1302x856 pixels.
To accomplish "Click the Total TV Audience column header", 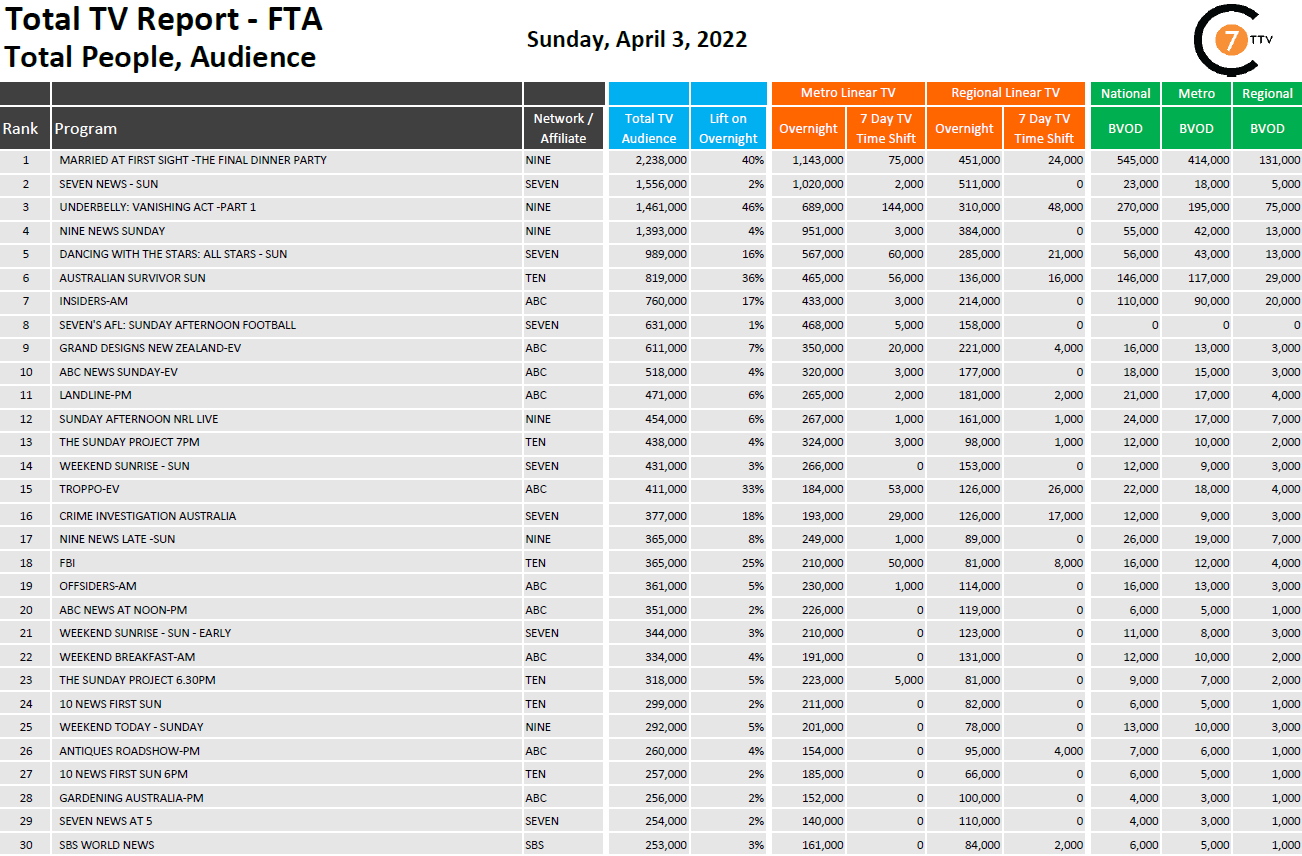I will 648,128.
